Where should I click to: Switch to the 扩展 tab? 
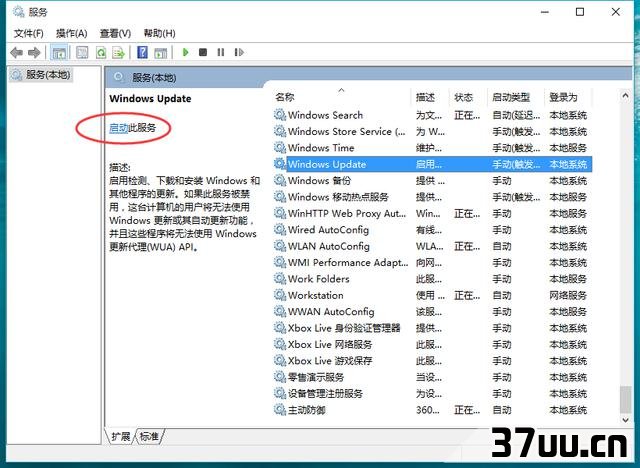121,437
